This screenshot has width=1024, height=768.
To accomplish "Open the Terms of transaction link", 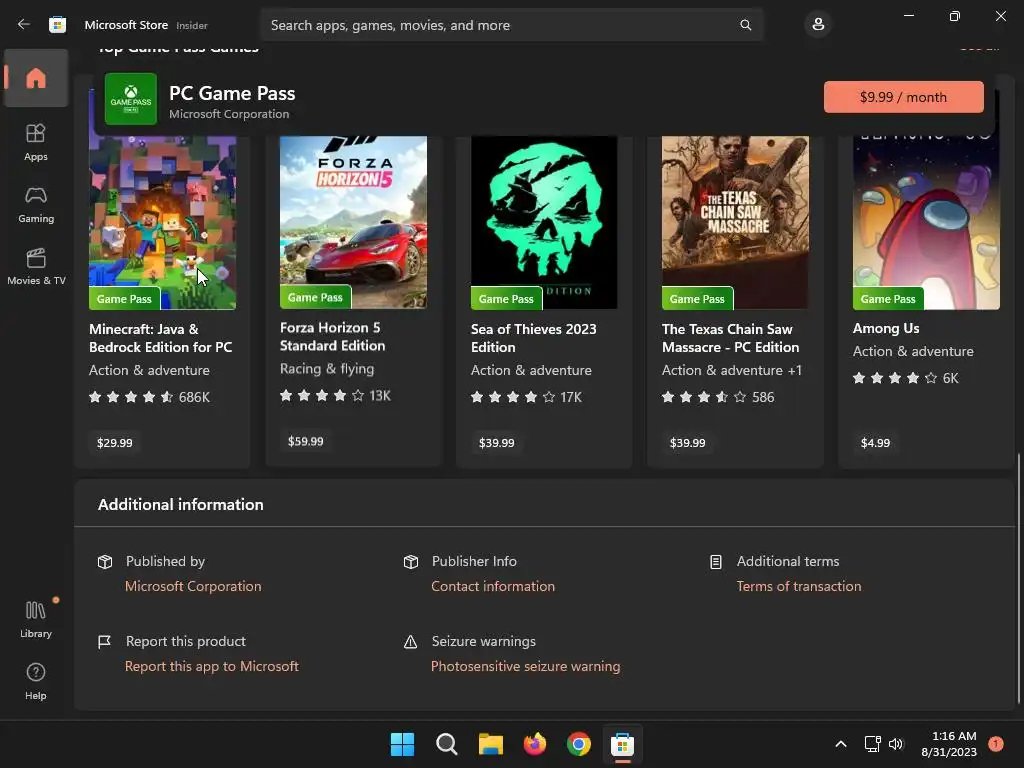I will tap(799, 586).
